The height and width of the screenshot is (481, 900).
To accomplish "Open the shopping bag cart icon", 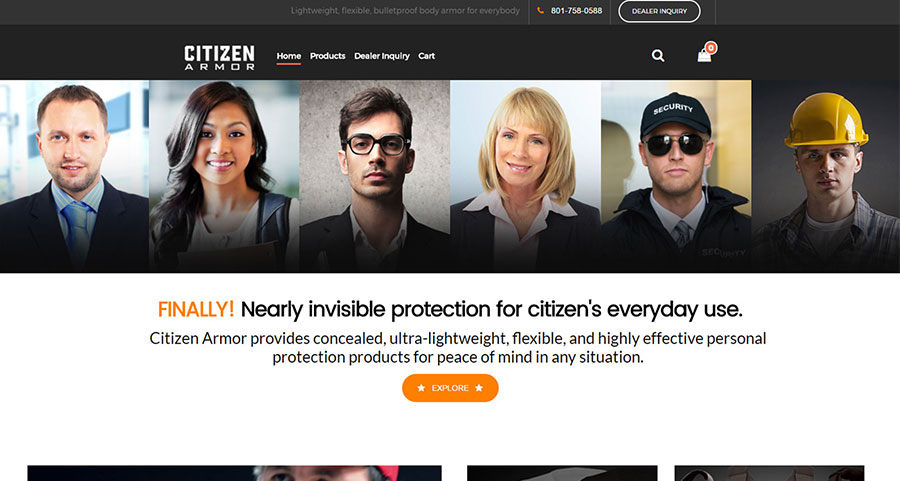I will pos(704,56).
